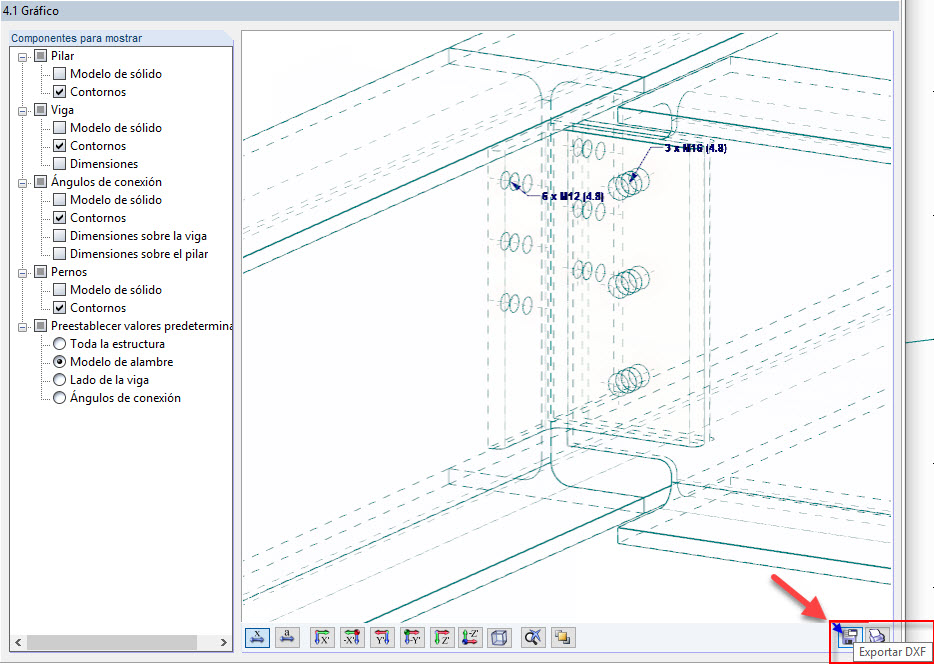Click the 3 x M16 (4.8) bolt label

(x=696, y=148)
